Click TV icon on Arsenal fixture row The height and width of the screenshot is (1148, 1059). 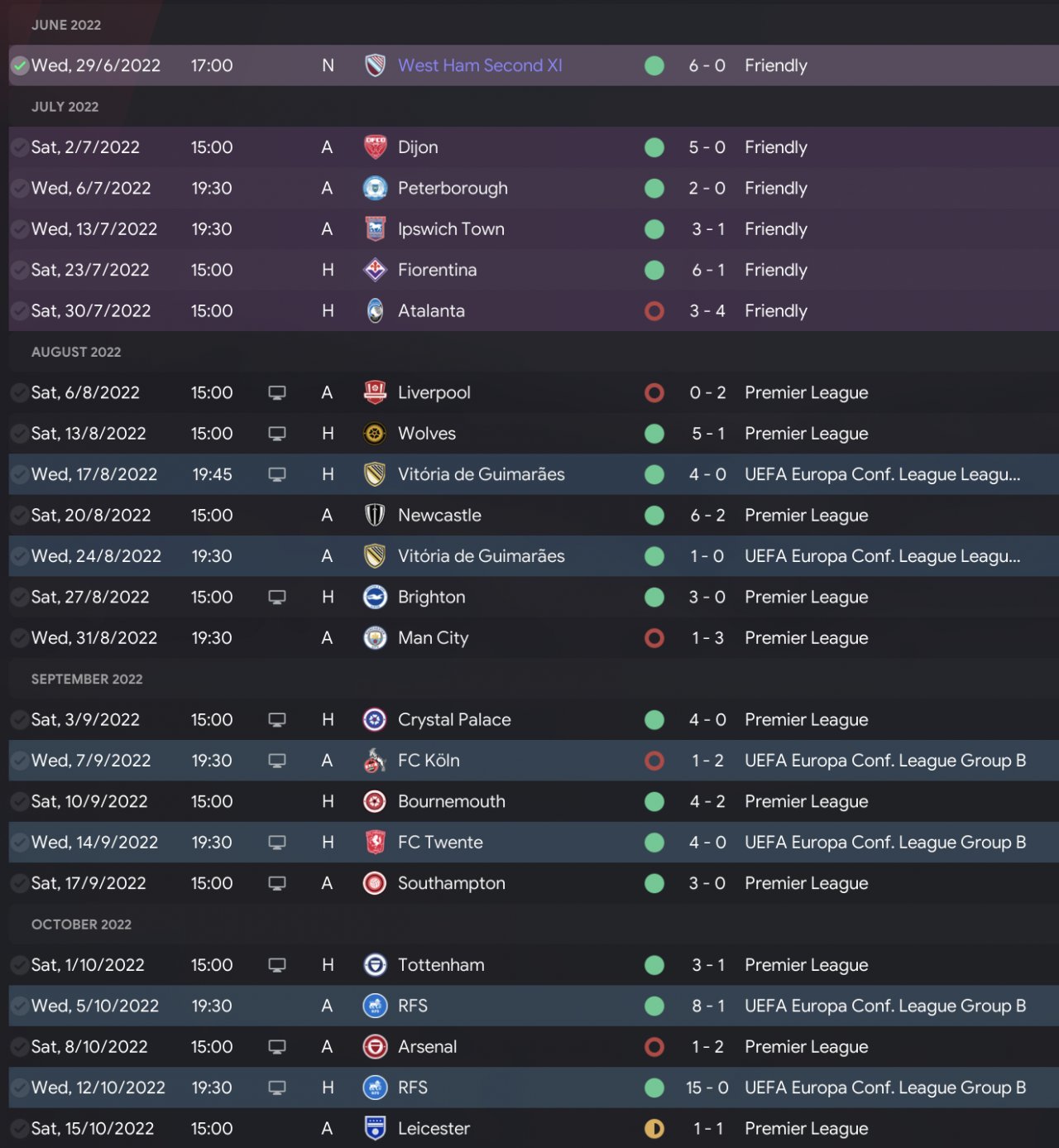(x=277, y=1047)
